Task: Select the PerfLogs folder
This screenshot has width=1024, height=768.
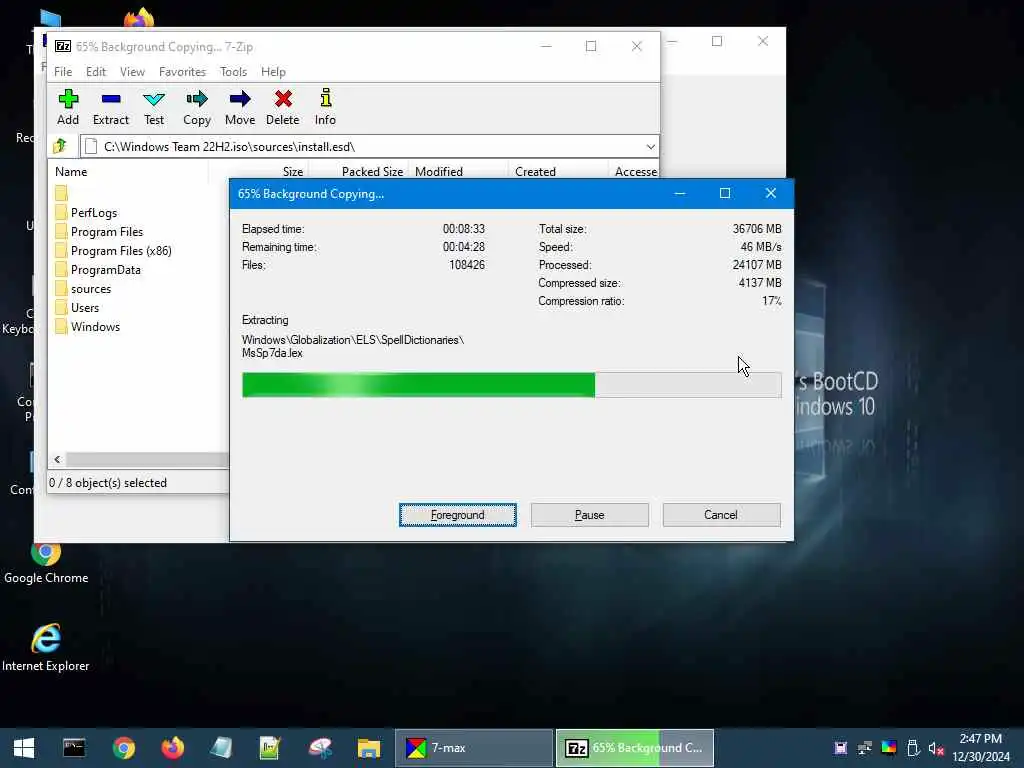Action: coord(93,213)
